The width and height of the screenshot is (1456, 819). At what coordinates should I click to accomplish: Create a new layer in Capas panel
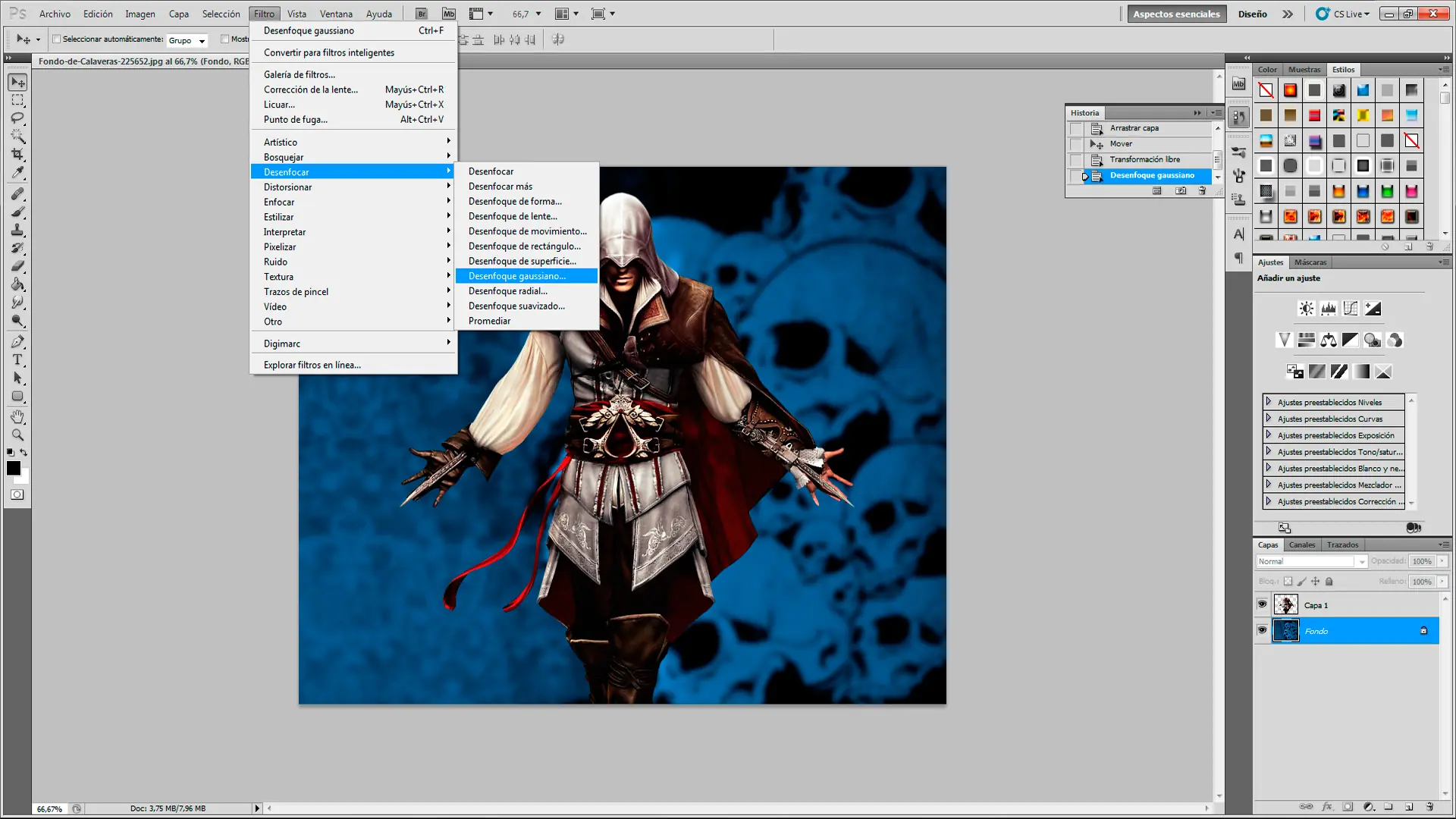1409,807
